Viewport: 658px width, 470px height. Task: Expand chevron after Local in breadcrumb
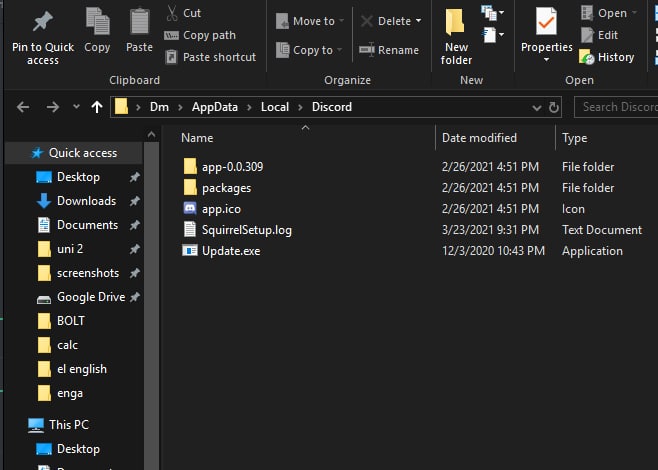300,107
